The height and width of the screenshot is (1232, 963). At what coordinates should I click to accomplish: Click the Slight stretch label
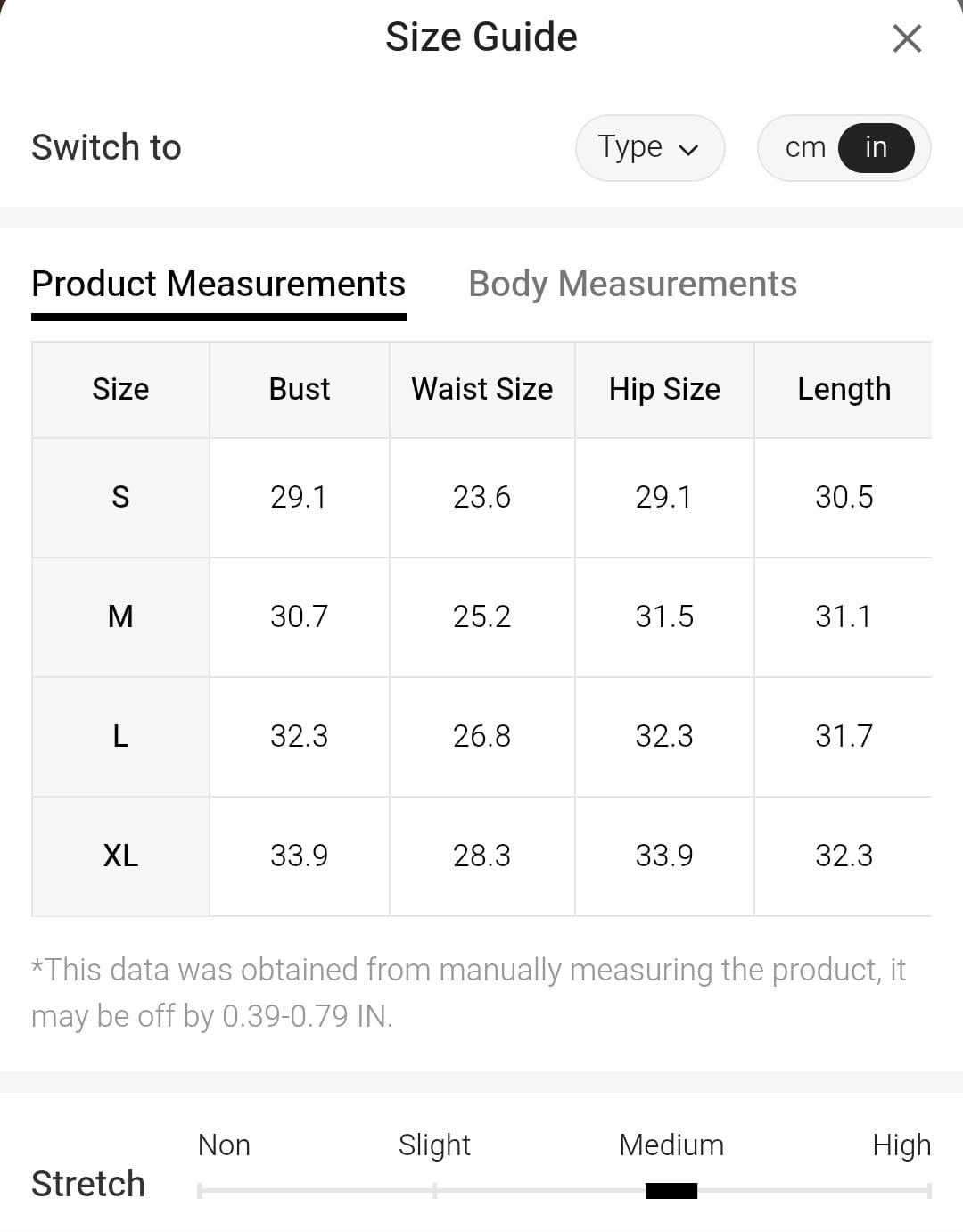[434, 1145]
